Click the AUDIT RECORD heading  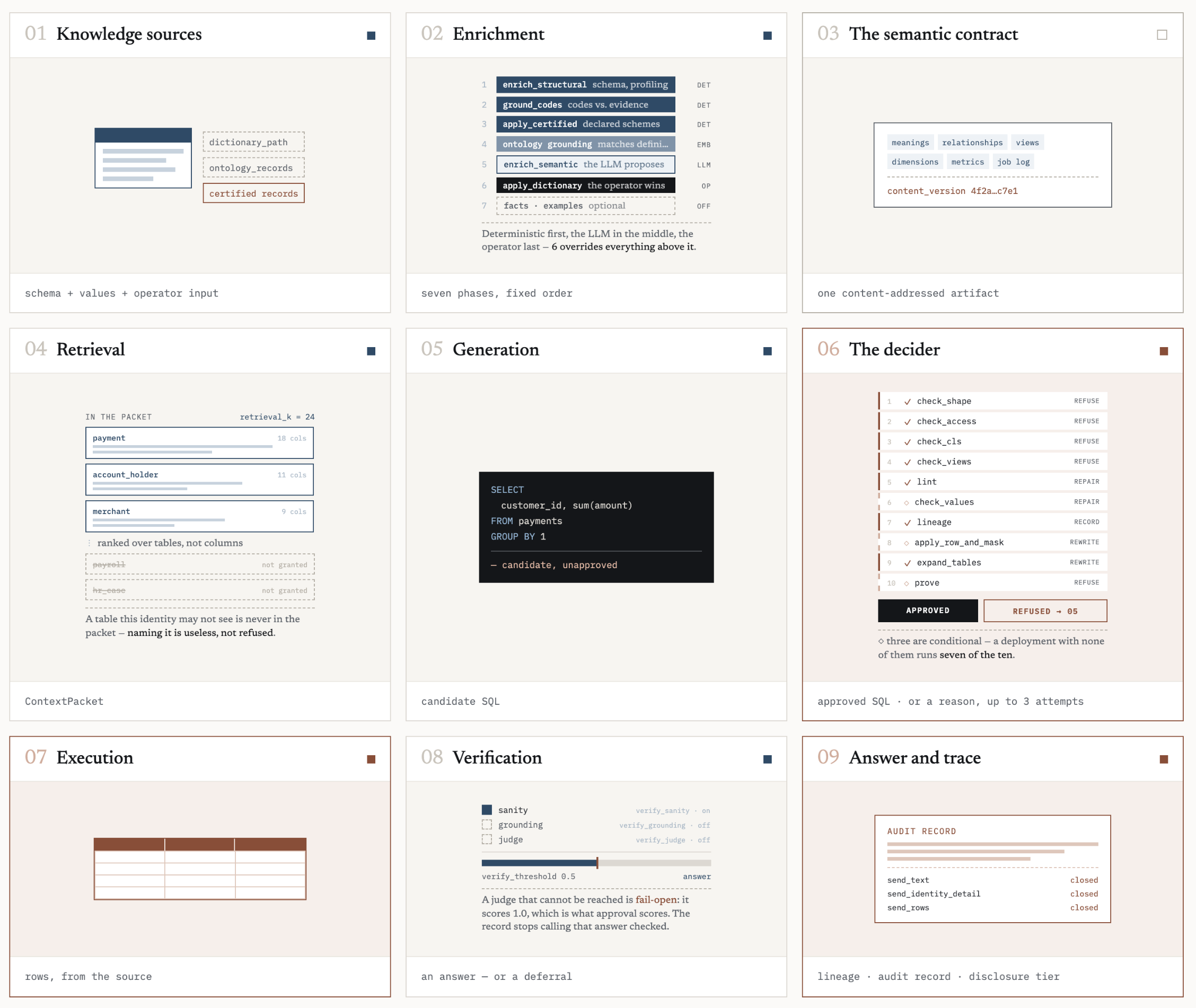921,832
